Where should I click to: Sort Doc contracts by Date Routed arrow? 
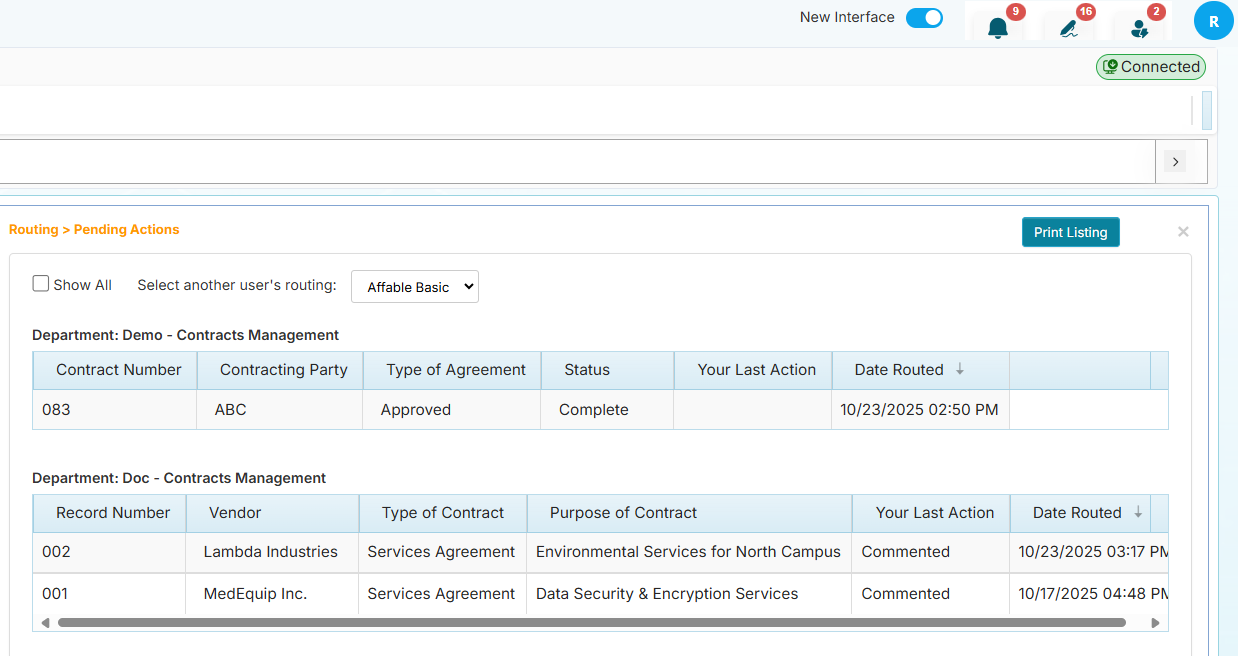[1139, 513]
